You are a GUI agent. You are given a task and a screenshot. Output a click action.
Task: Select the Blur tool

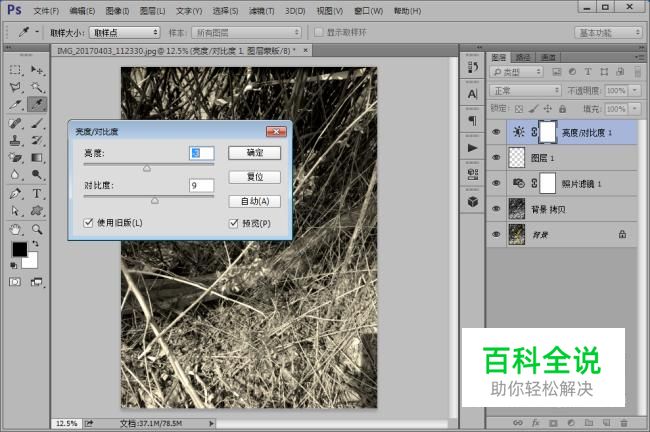point(15,175)
